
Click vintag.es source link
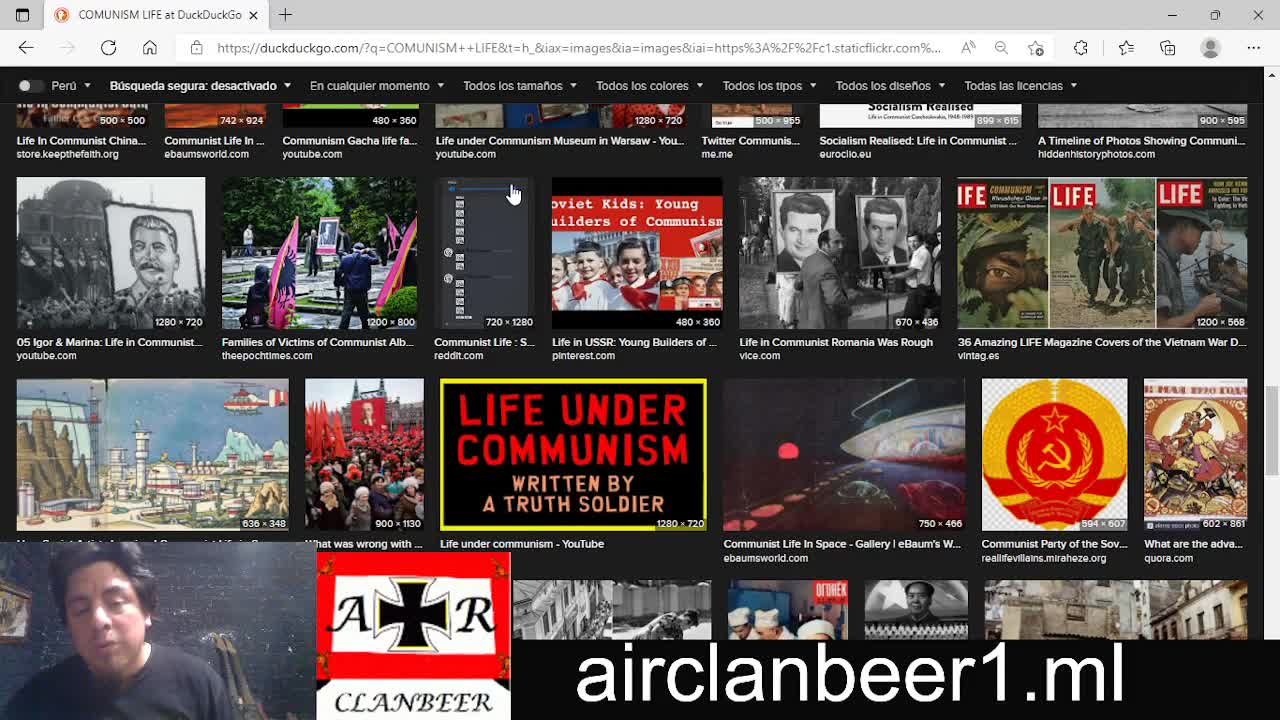point(978,356)
